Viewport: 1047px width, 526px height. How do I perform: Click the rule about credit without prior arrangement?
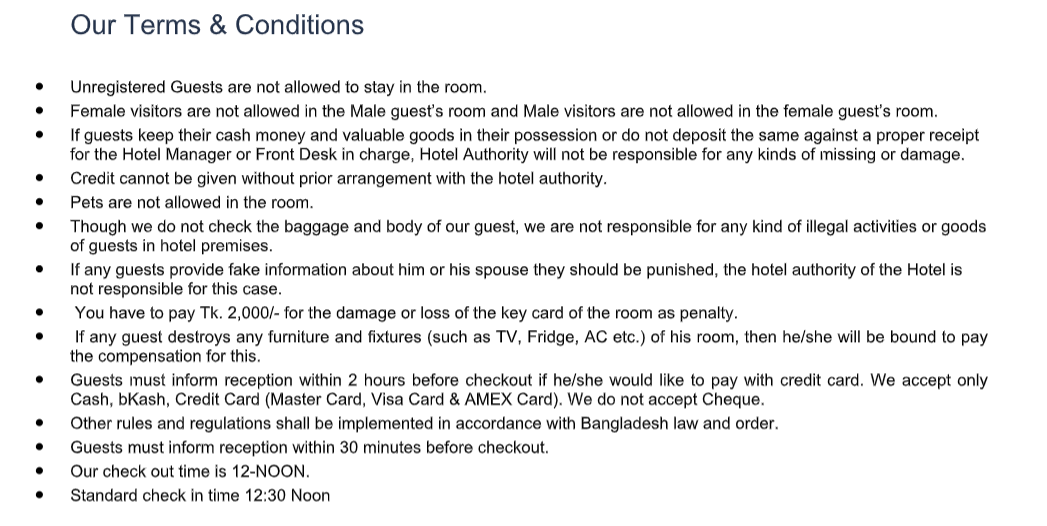coord(338,179)
